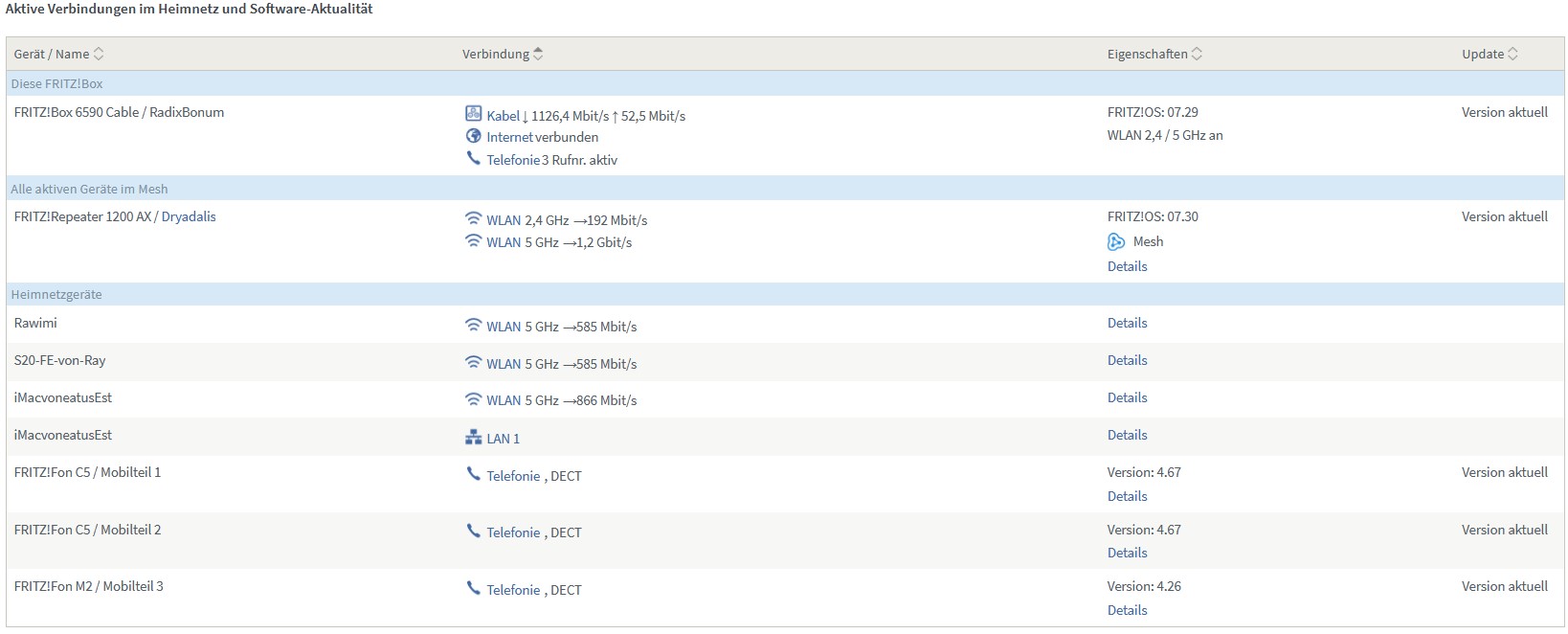Open the LAN 1 connection link
The height and width of the screenshot is (634, 1568).
coord(503,439)
